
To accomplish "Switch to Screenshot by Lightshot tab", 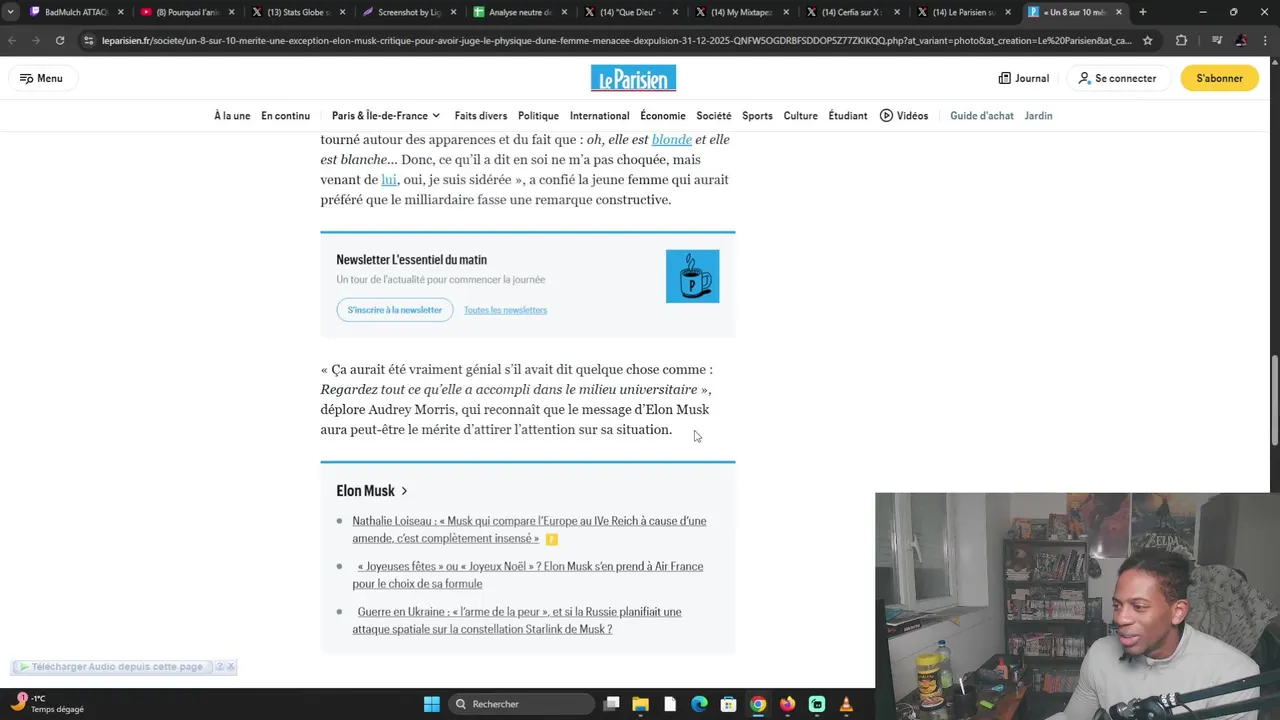I will pos(408,12).
